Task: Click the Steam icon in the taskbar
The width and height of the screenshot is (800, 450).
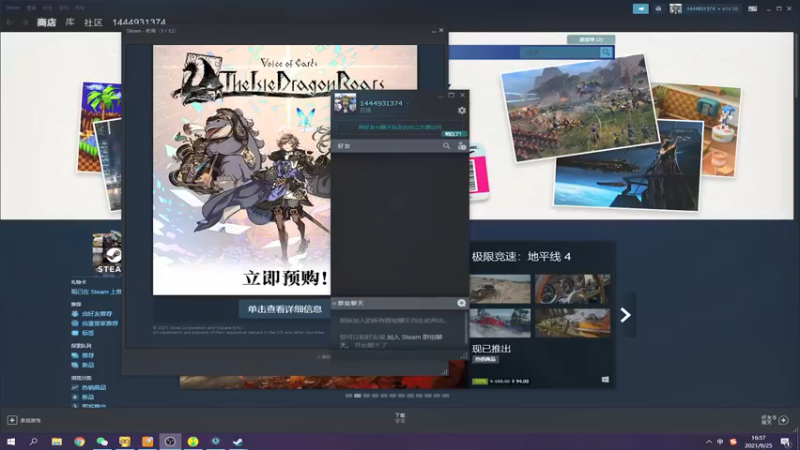Action: point(238,441)
